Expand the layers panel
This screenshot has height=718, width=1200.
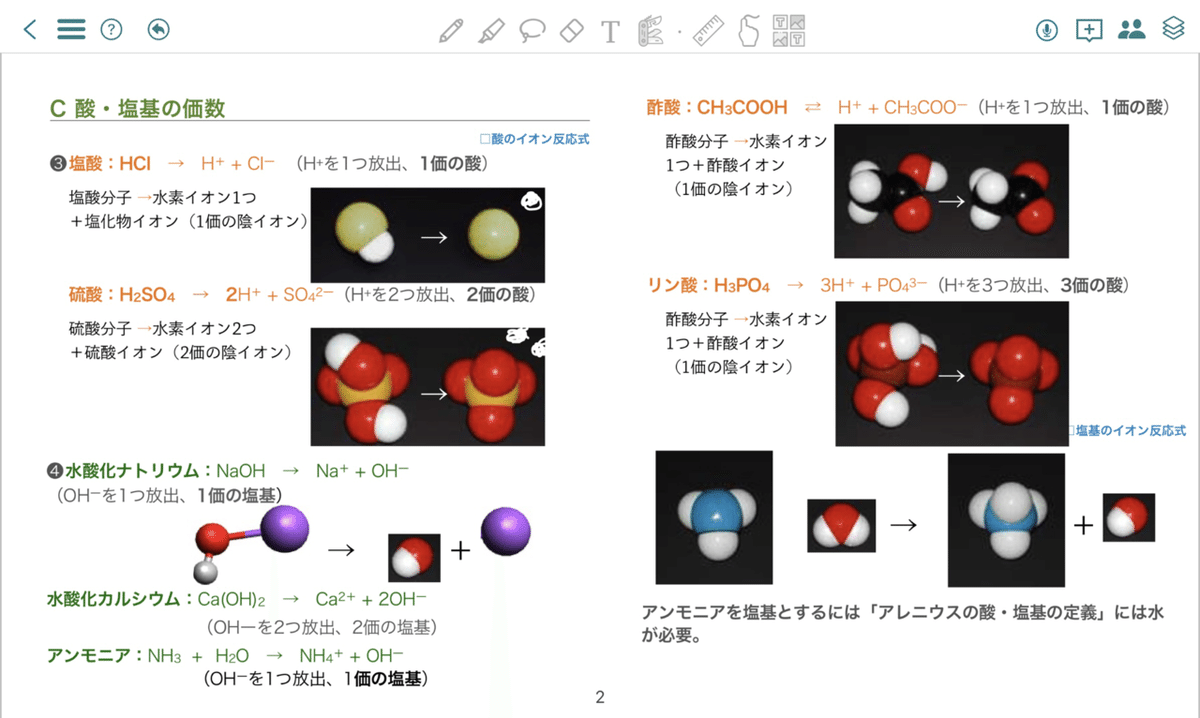(x=1174, y=29)
